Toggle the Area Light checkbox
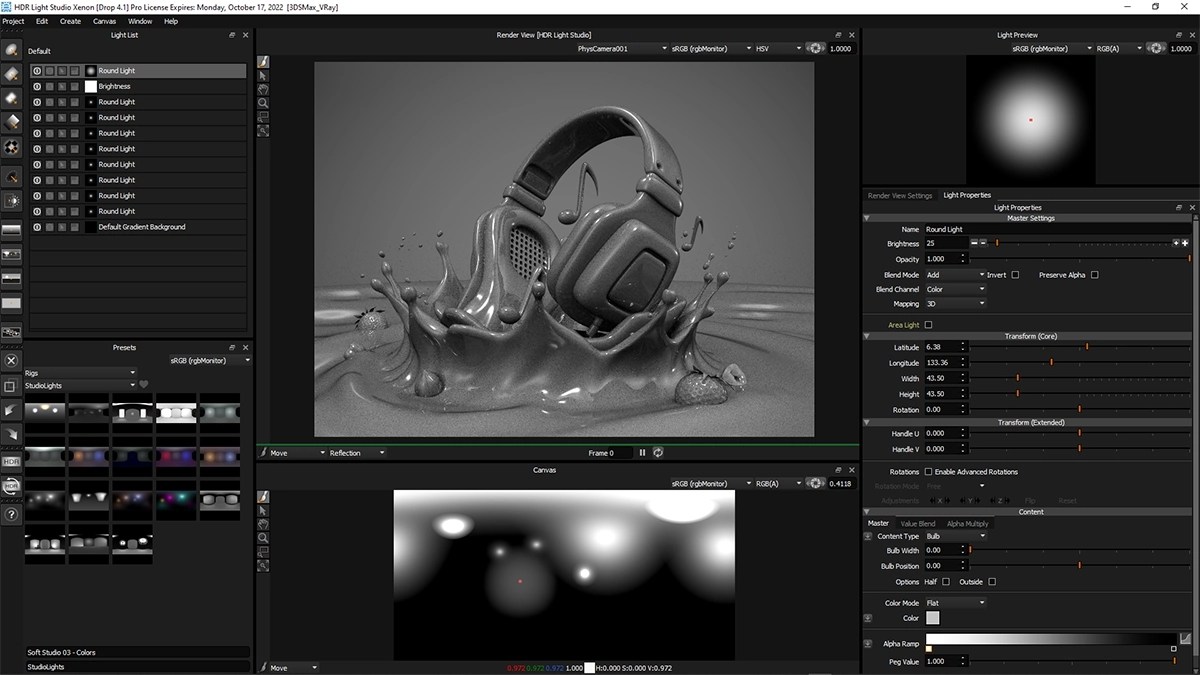 pyautogui.click(x=928, y=325)
